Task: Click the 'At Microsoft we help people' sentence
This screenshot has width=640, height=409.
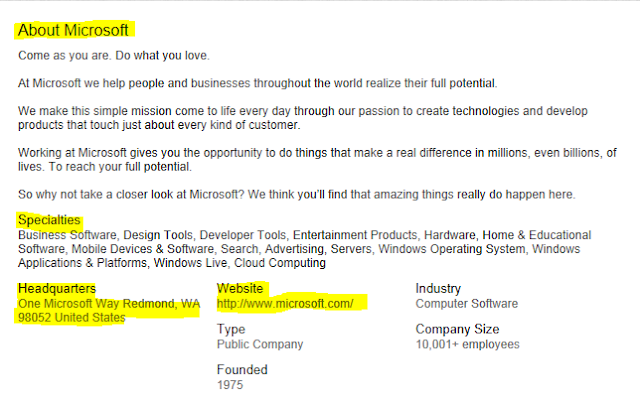Action: pyautogui.click(x=258, y=83)
